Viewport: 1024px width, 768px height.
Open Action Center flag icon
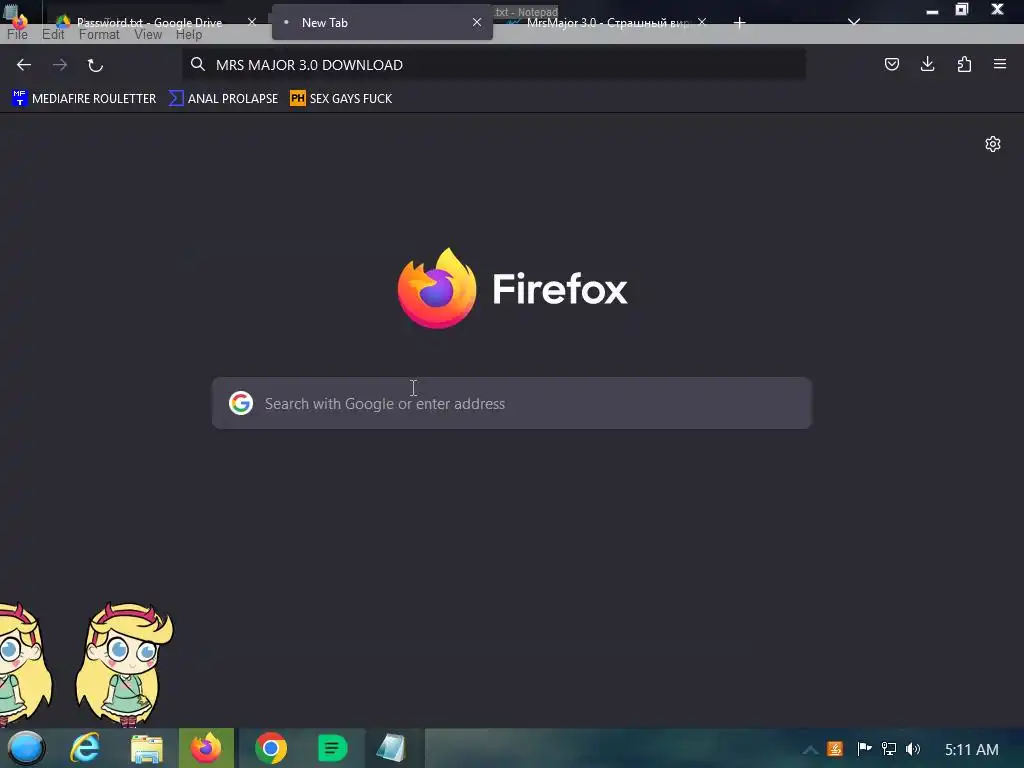point(864,749)
